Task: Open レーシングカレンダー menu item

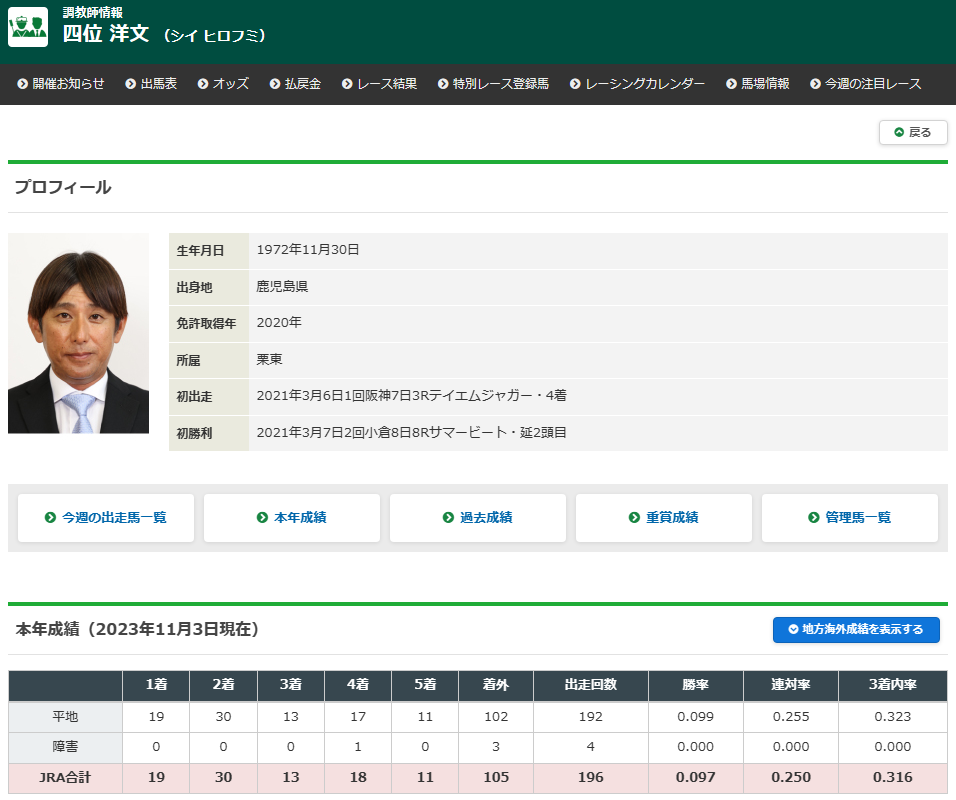Action: pos(637,84)
